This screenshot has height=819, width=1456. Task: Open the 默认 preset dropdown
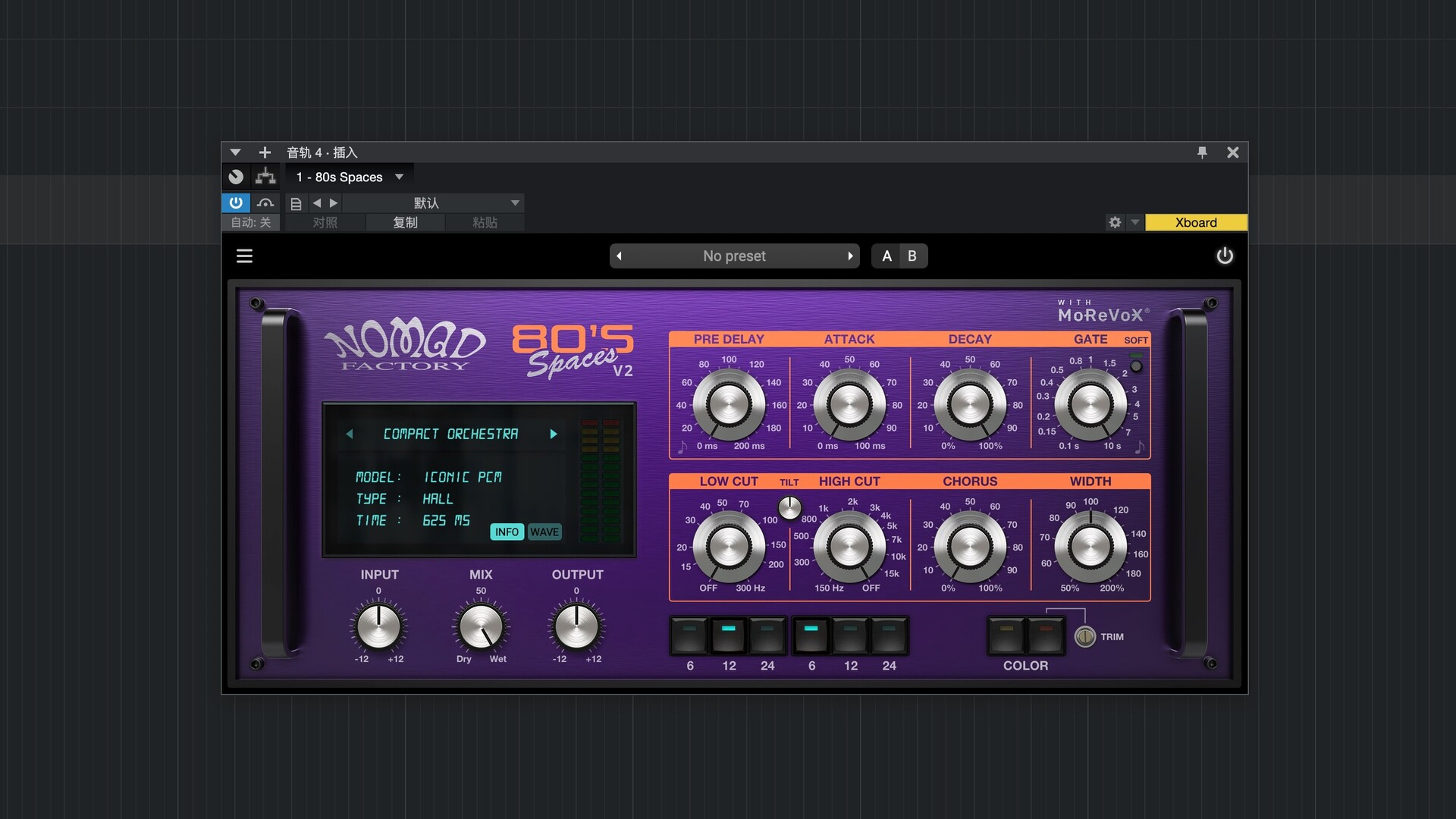point(431,202)
